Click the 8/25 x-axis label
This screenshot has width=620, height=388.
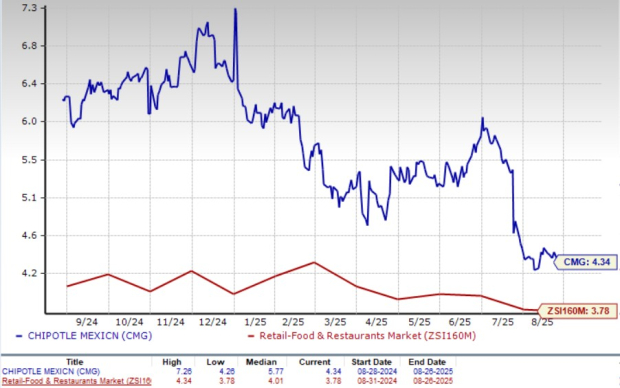coord(542,322)
